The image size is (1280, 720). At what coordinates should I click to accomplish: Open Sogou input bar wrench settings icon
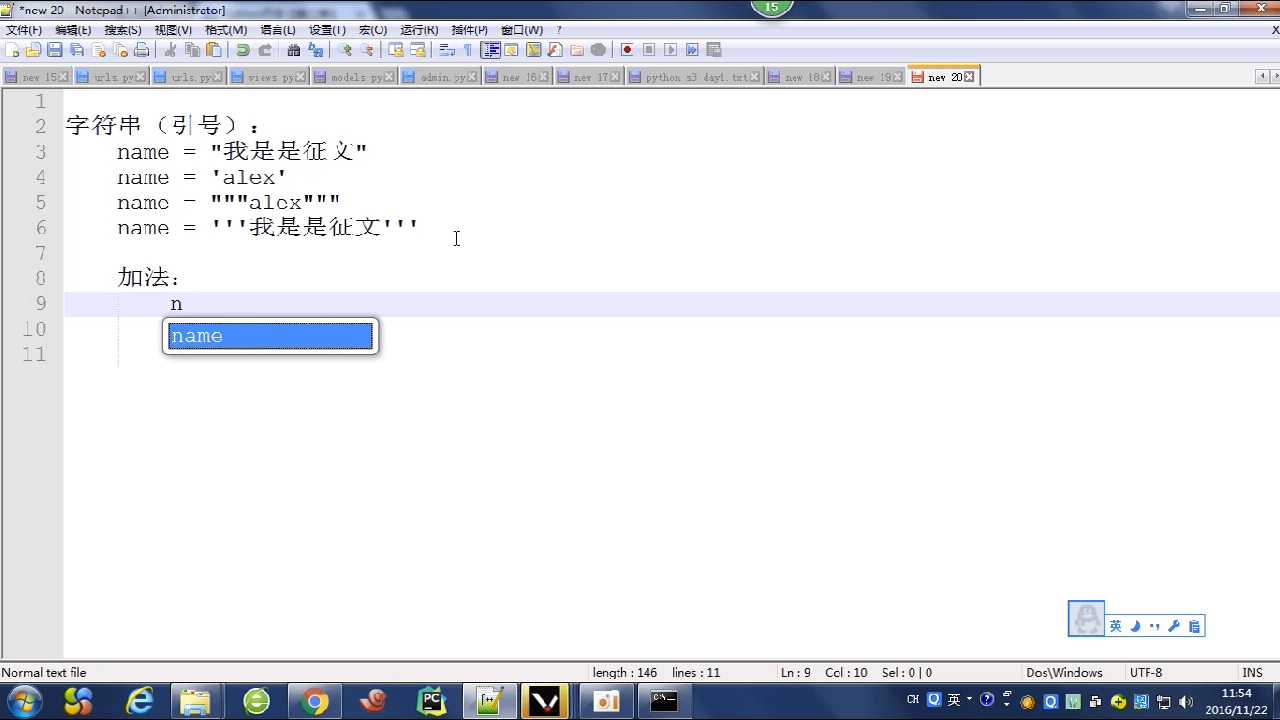[x=1174, y=626]
